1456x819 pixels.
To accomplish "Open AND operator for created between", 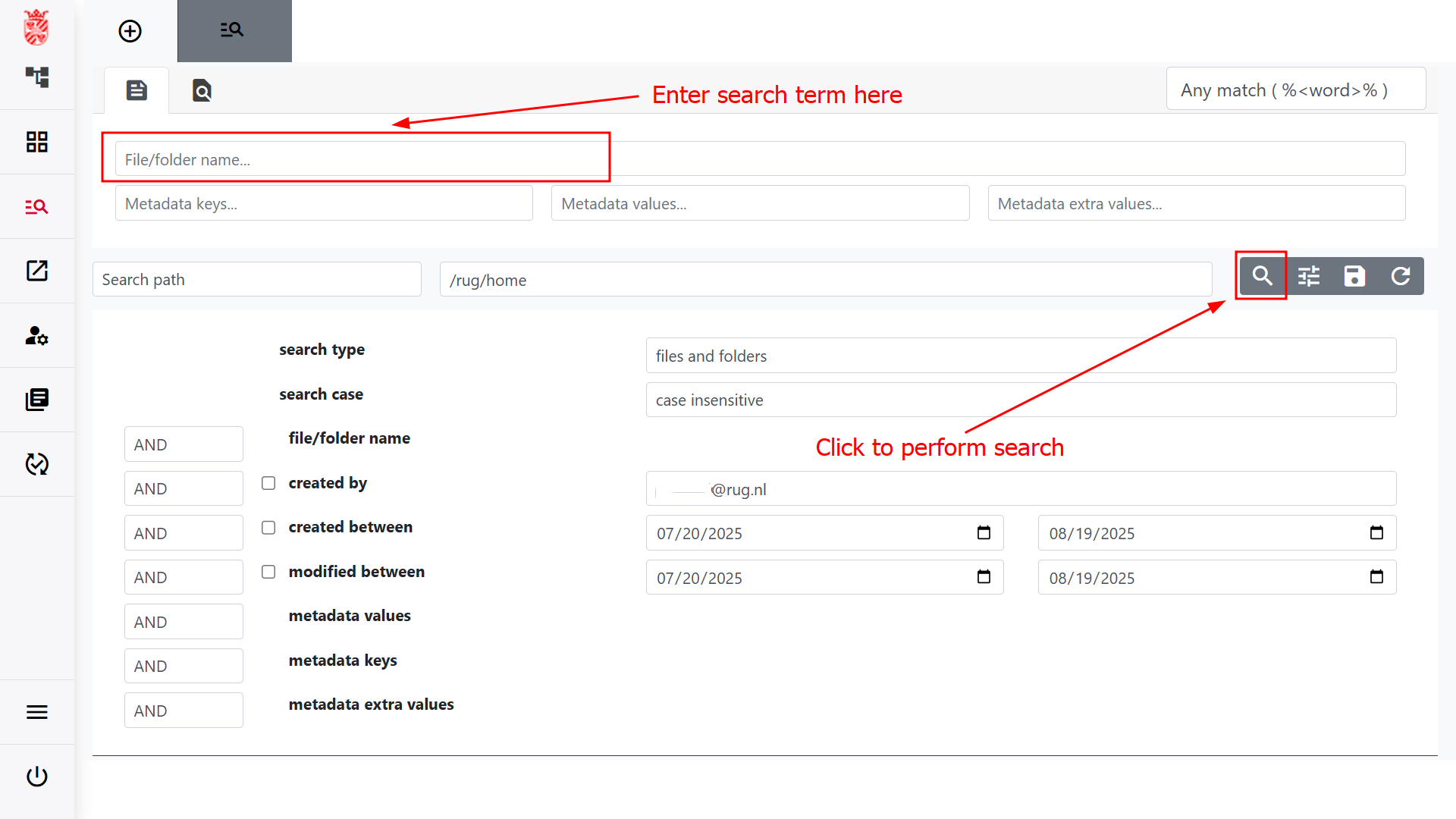I will (184, 533).
